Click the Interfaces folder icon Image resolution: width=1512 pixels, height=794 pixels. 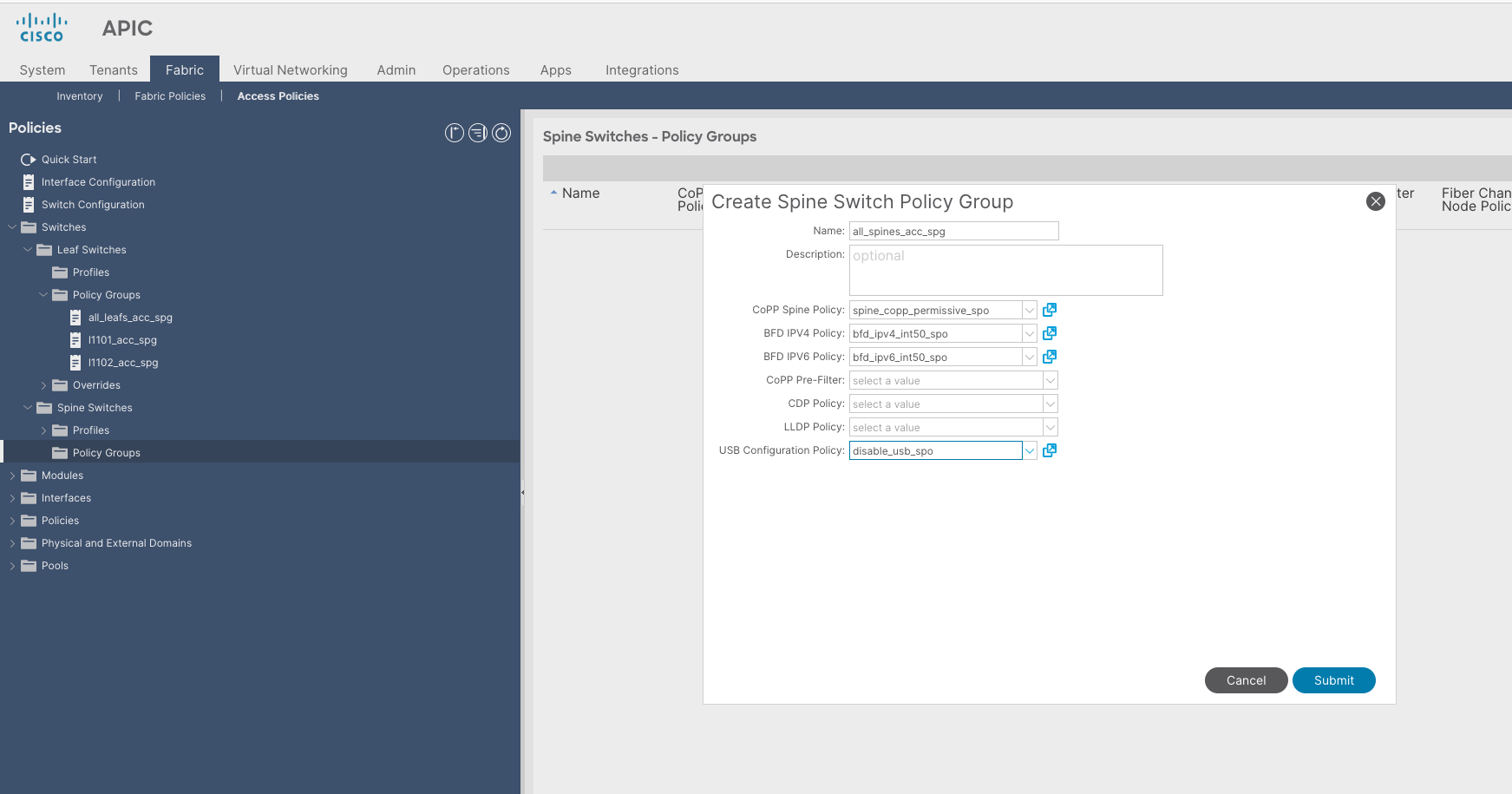[x=29, y=498]
